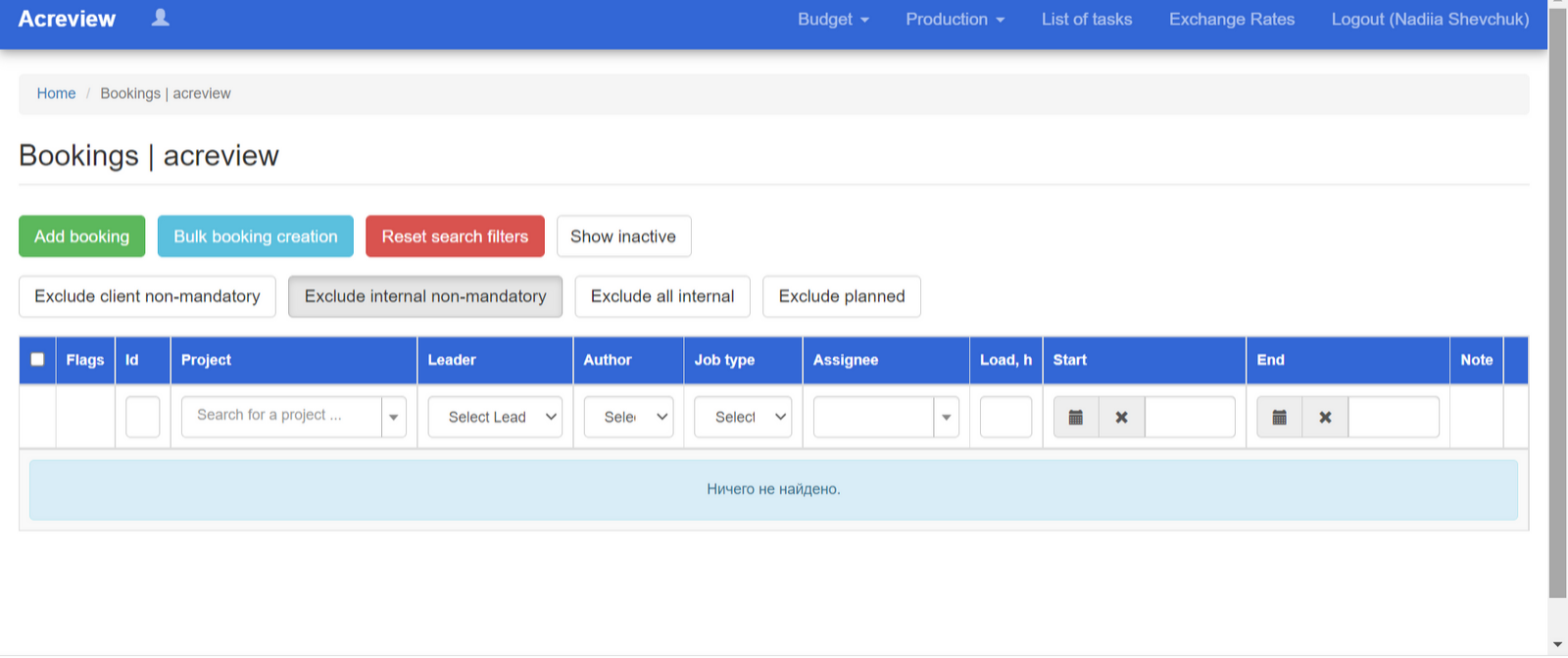Tick the select-all checkbox in the table header
The height and width of the screenshot is (658, 1568).
[37, 359]
